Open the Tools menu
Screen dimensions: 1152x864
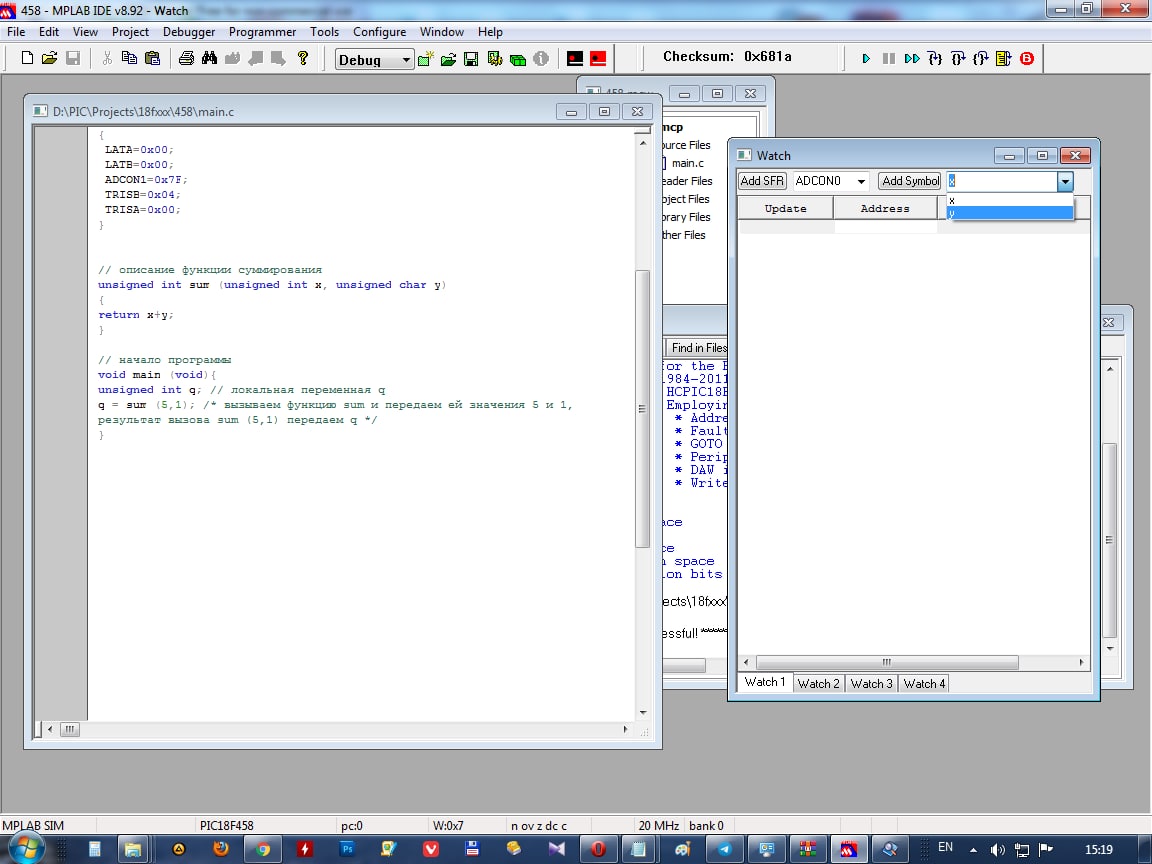[324, 32]
